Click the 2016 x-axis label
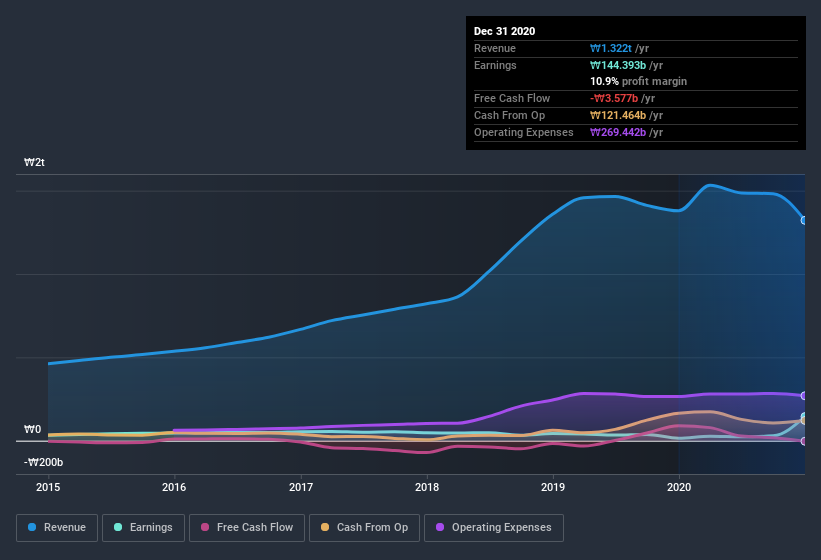821x560 pixels. [174, 487]
